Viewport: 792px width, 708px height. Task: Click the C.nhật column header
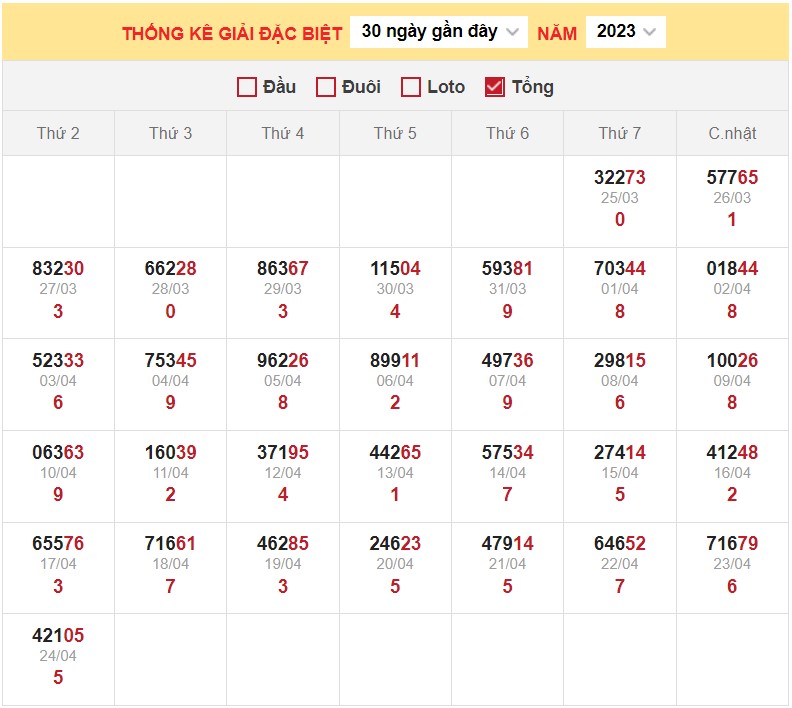[x=732, y=133]
